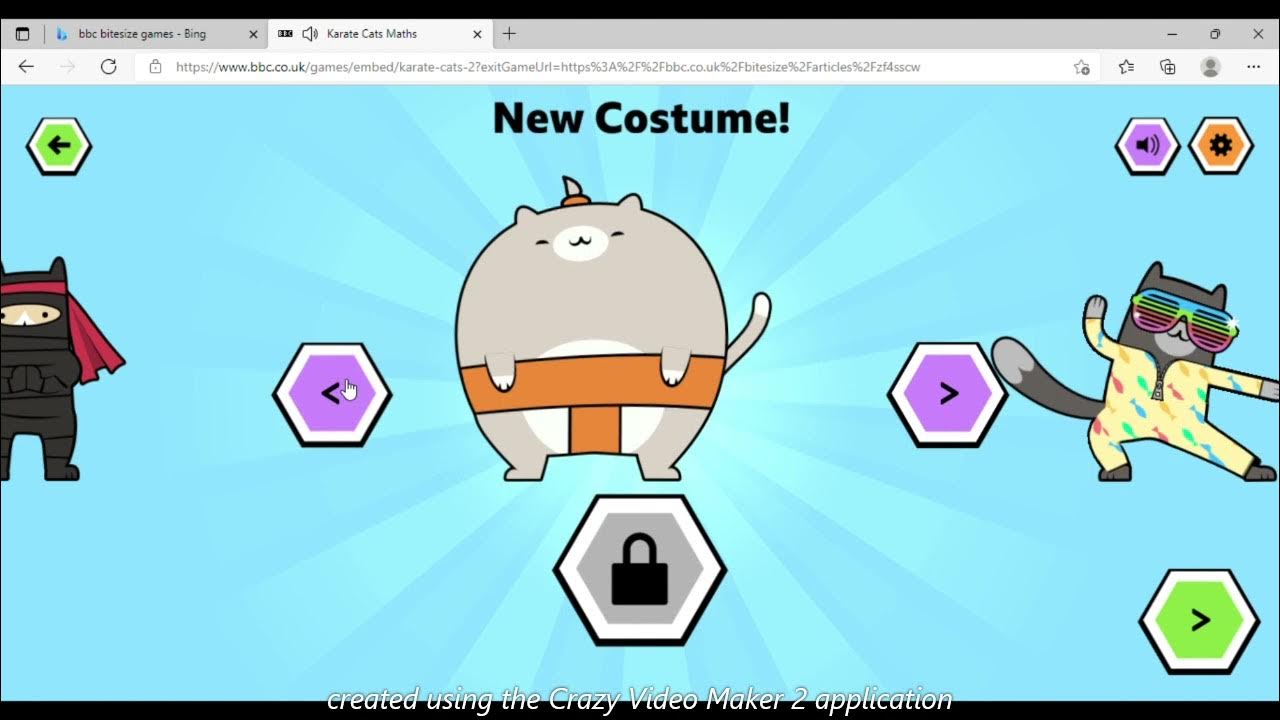Click the browser address bar URL
Image resolution: width=1280 pixels, height=720 pixels.
[x=548, y=67]
